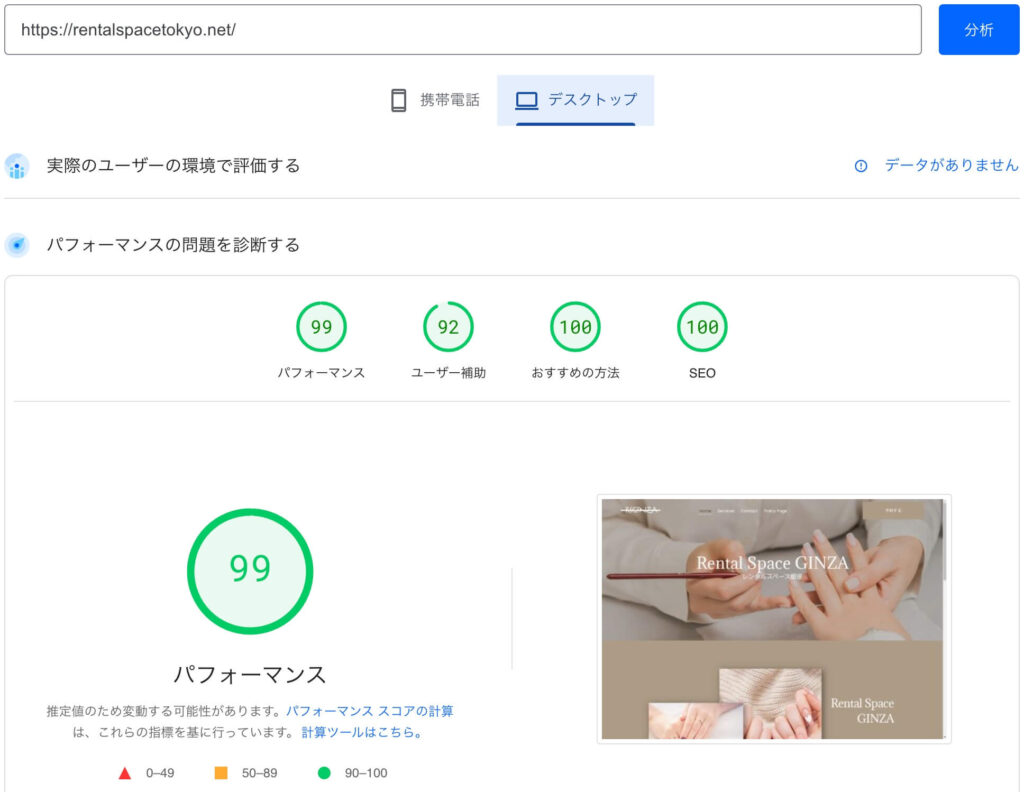Click the パフォーマンスの問題を診断する heading
Screen dimensions: 1024x792
(x=173, y=245)
